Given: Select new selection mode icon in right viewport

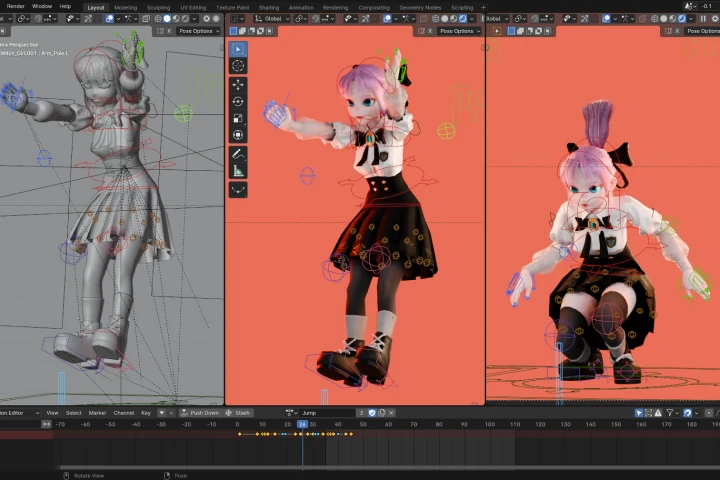Looking at the screenshot, I should 511,31.
